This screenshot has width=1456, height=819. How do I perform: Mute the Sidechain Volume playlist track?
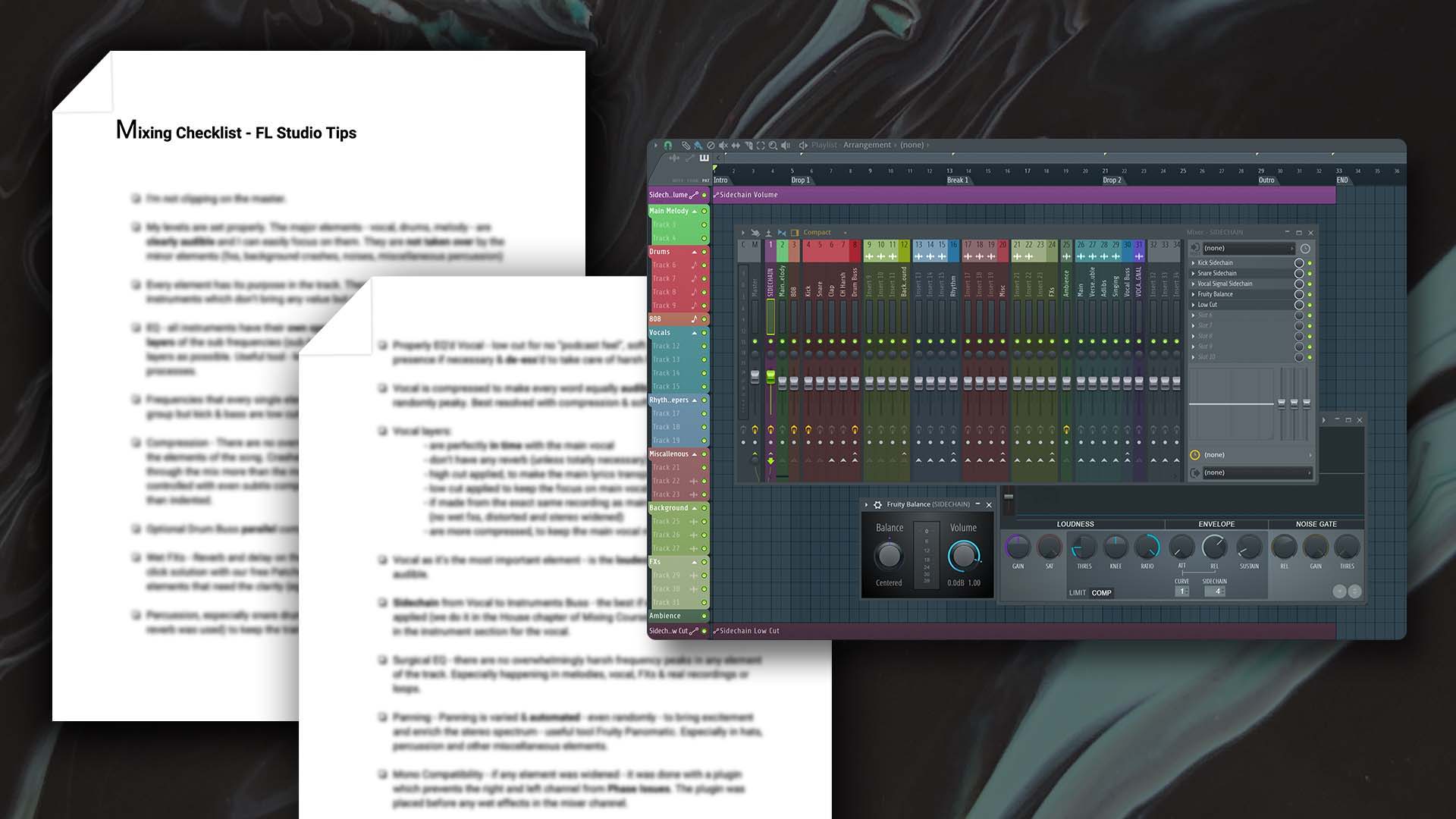click(x=704, y=195)
